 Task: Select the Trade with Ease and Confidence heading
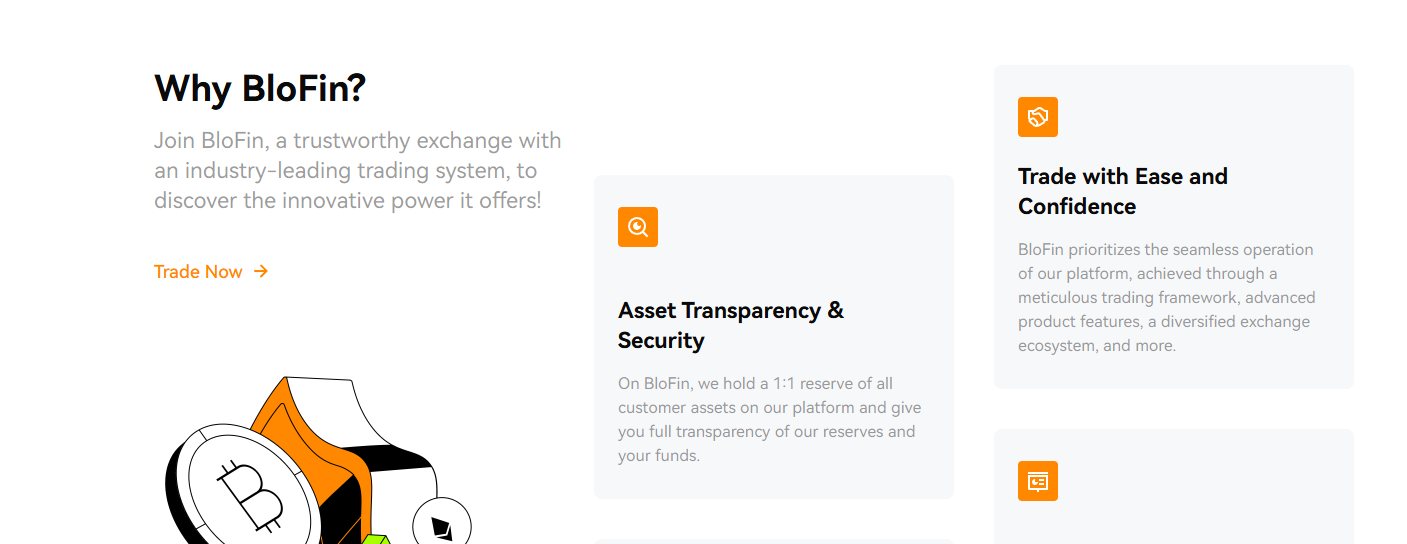[x=1123, y=191]
